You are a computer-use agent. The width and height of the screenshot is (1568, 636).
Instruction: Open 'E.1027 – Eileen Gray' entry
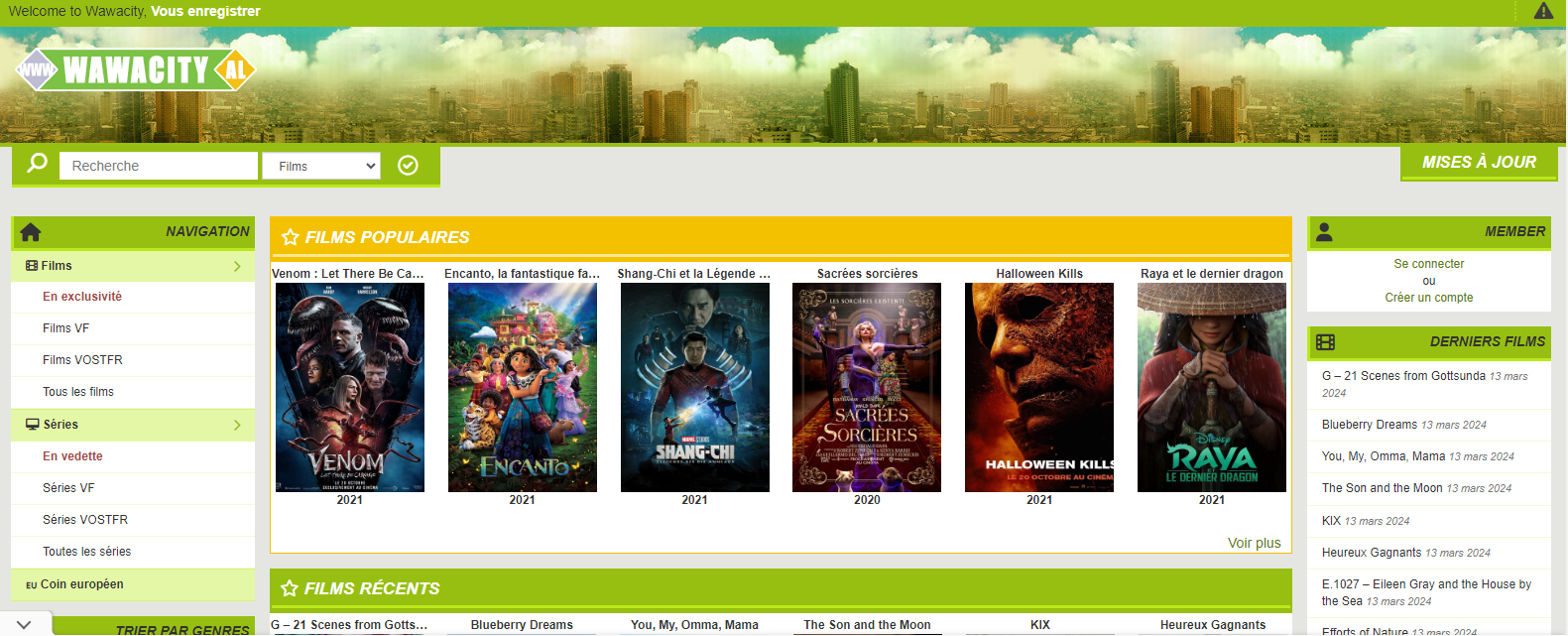(1426, 592)
